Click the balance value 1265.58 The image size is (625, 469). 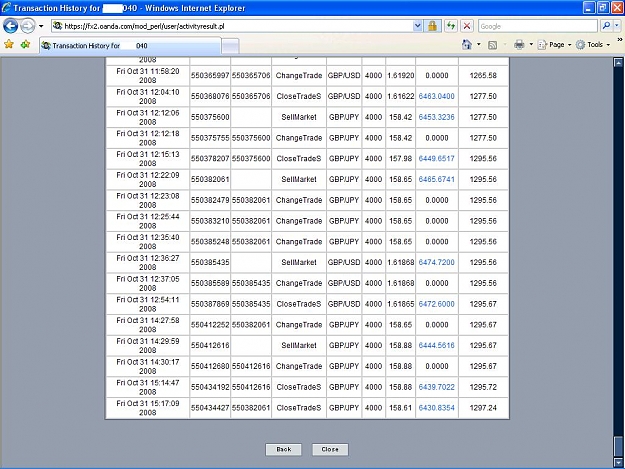(483, 76)
